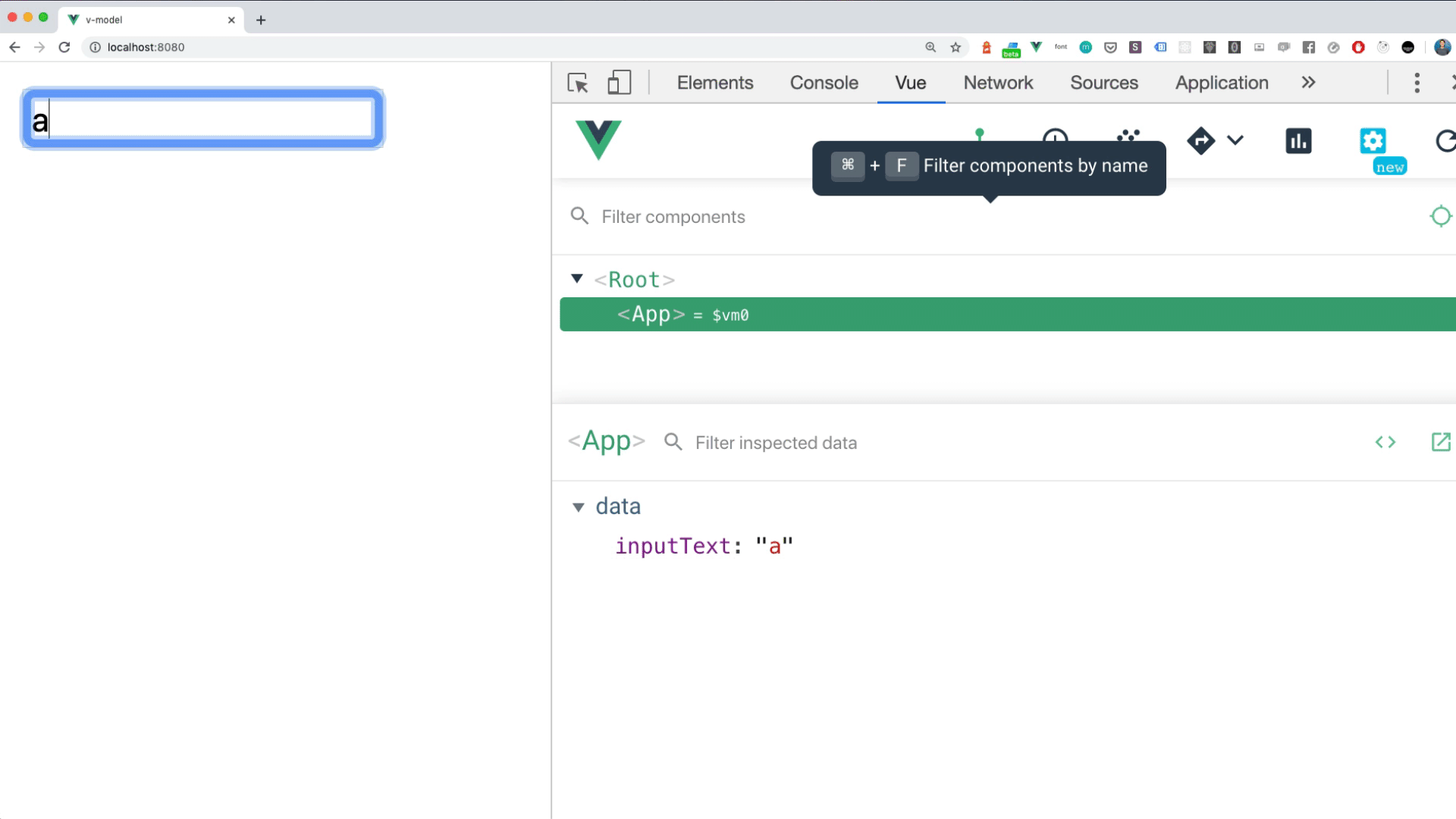Image resolution: width=1456 pixels, height=819 pixels.
Task: Switch to the Network tab
Action: (x=998, y=83)
